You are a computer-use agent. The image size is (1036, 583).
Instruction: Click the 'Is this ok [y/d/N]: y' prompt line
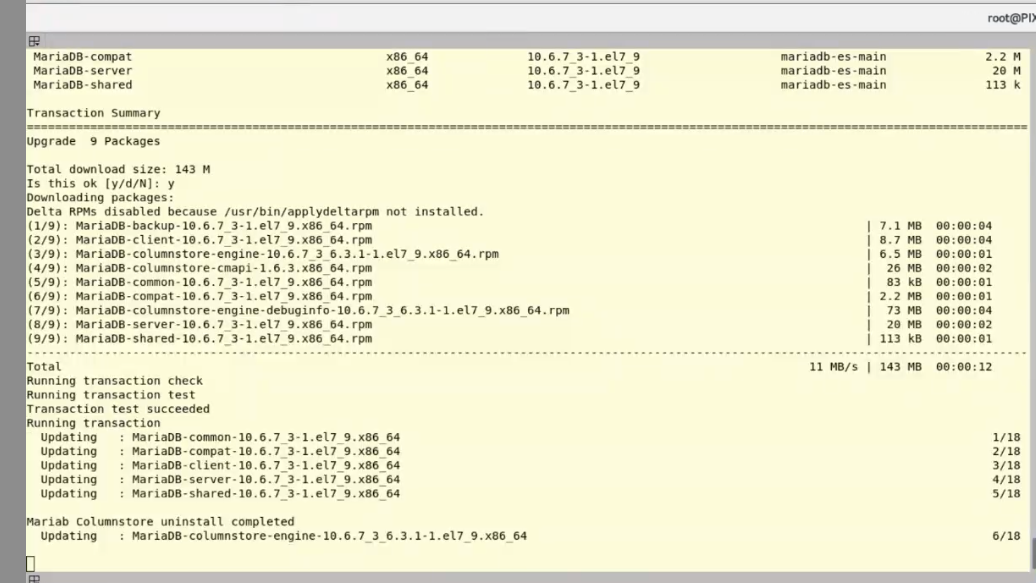tap(100, 184)
